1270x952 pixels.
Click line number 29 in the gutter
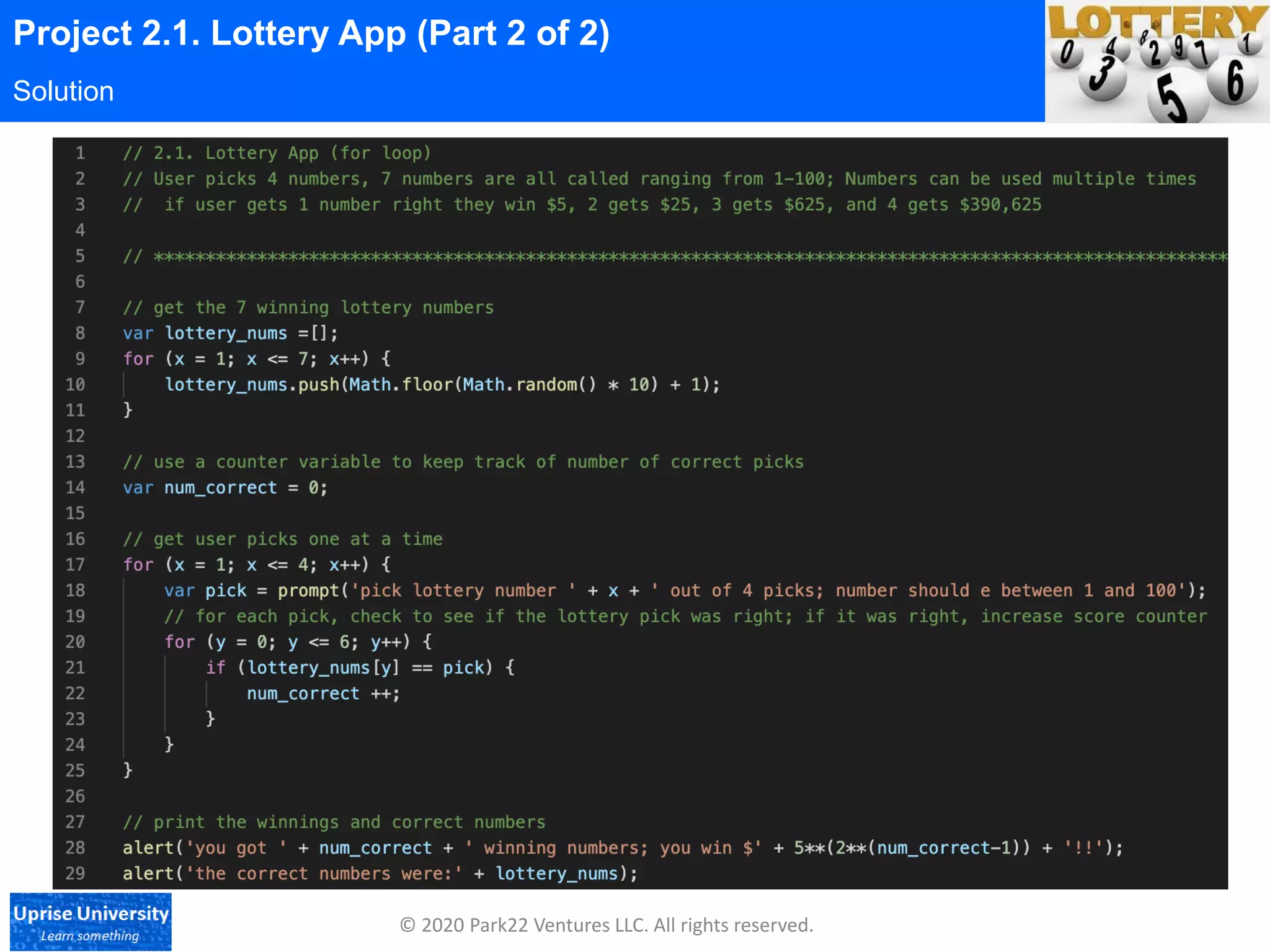click(75, 873)
